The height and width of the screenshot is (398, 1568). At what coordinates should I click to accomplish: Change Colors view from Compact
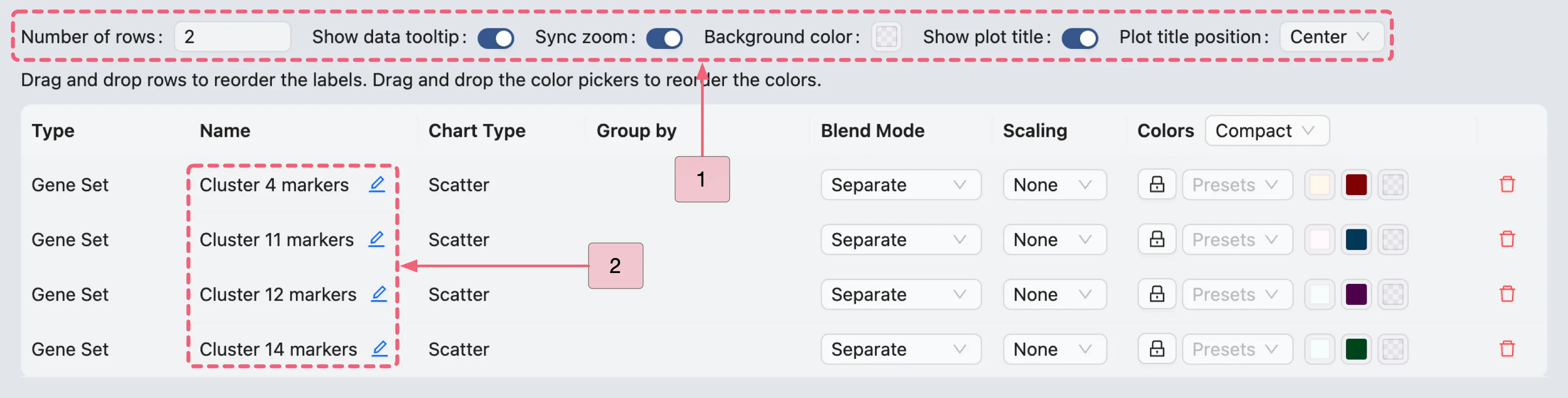tap(1267, 130)
